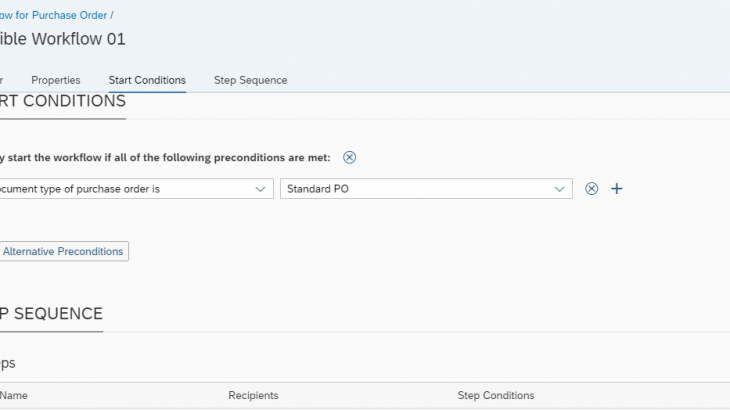Click the Step Sequence section heading

click(51, 314)
